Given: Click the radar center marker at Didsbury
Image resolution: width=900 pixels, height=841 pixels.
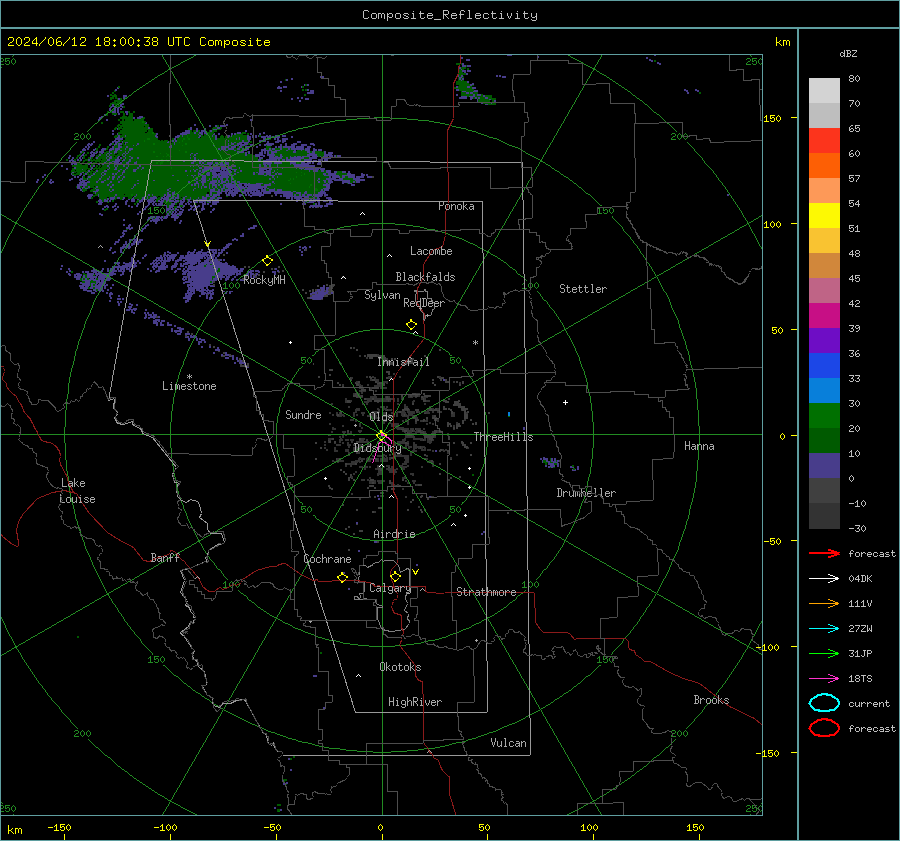Looking at the screenshot, I should tap(382, 435).
